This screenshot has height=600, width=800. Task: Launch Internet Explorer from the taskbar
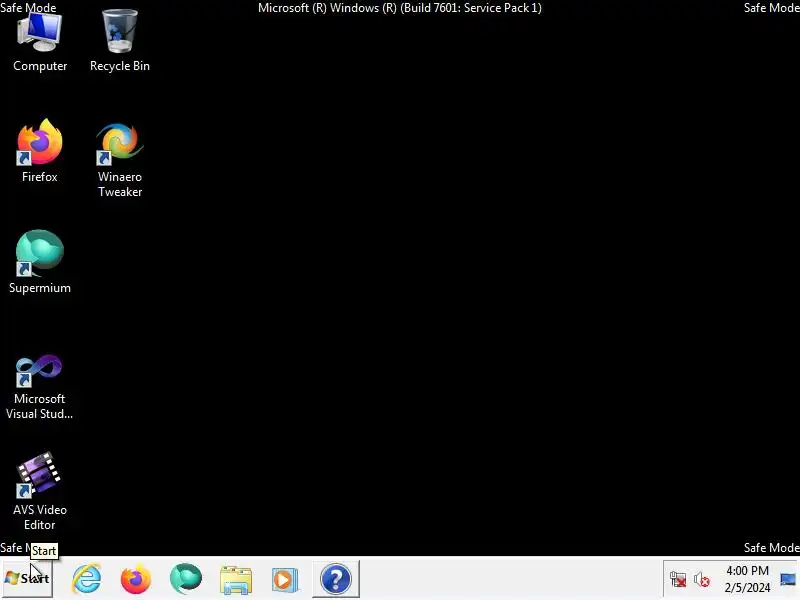87,579
